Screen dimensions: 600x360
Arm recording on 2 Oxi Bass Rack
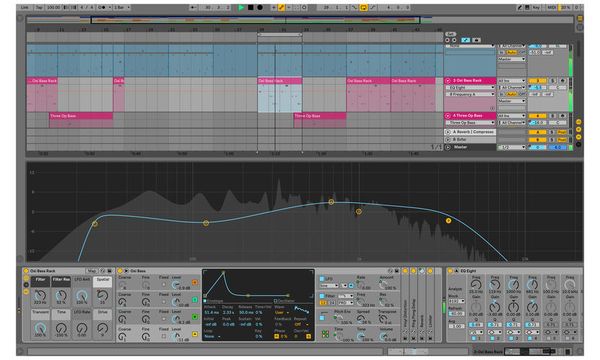point(562,81)
